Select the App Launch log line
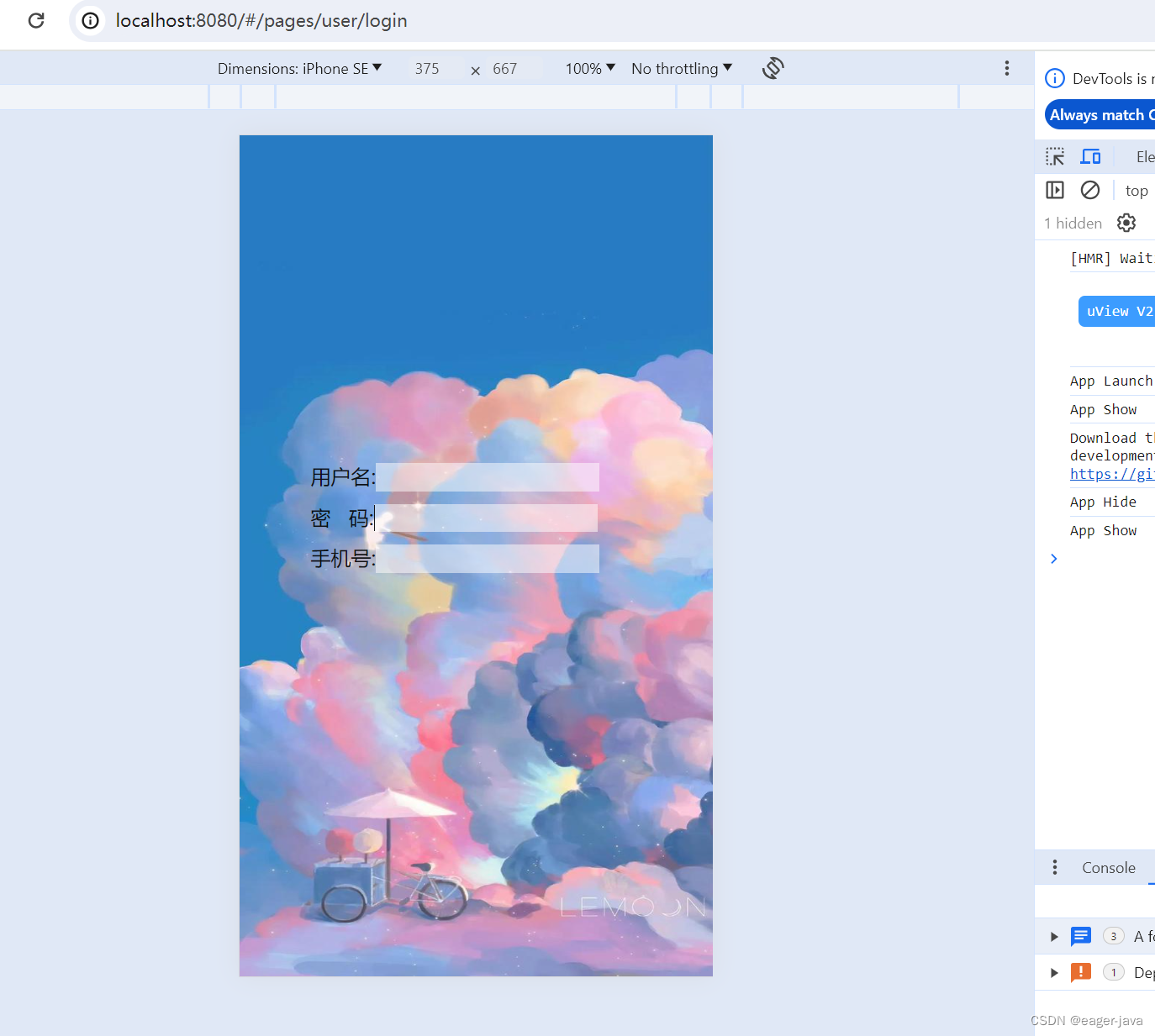 coord(1111,381)
